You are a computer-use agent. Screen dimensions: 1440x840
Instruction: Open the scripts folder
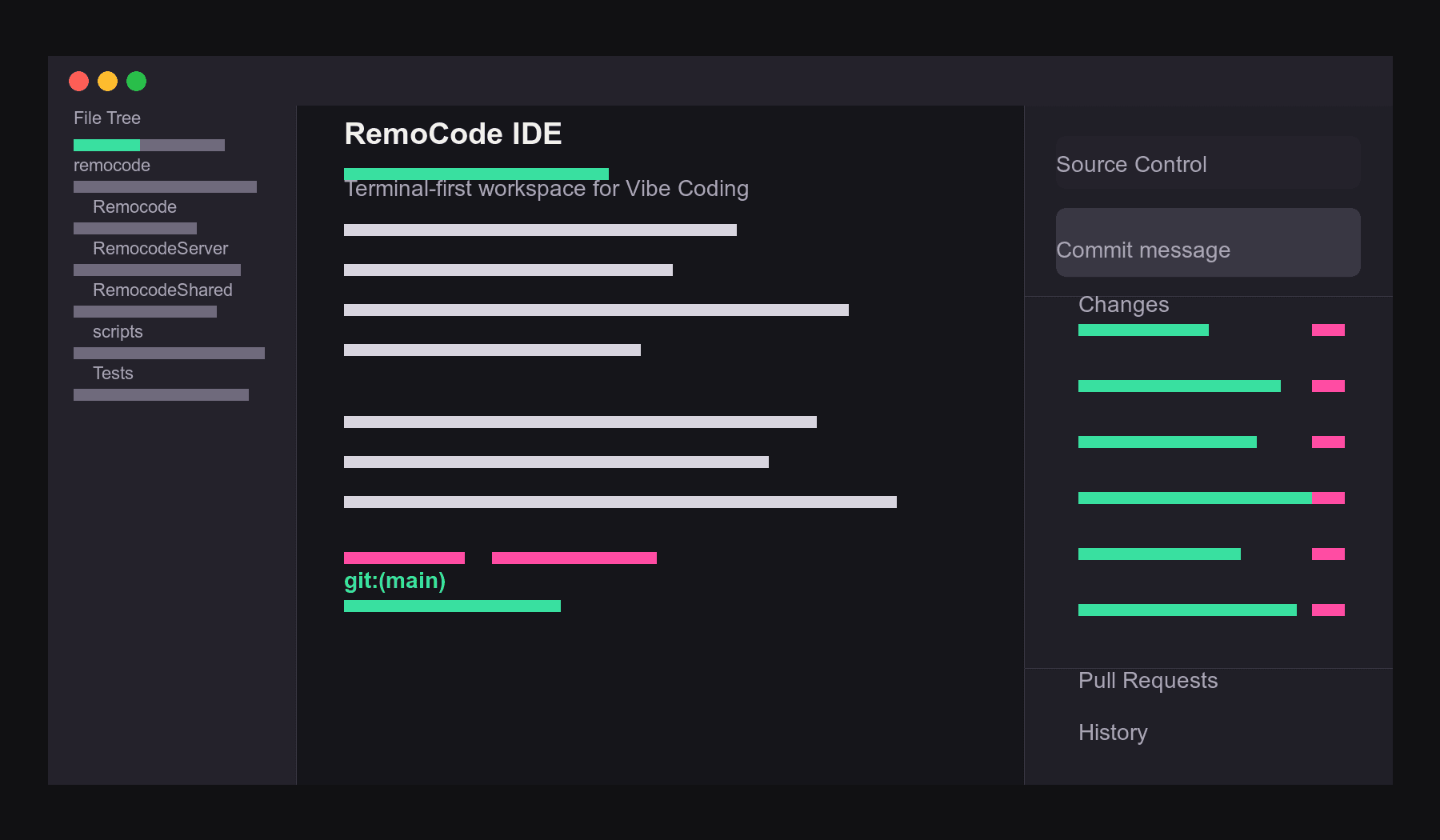pos(118,332)
